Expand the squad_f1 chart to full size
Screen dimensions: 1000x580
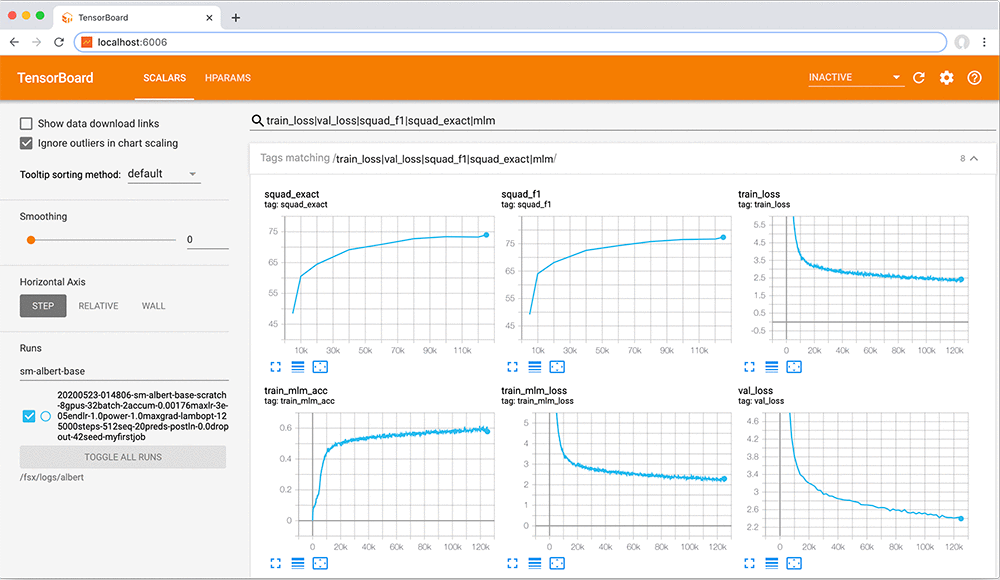[x=512, y=367]
